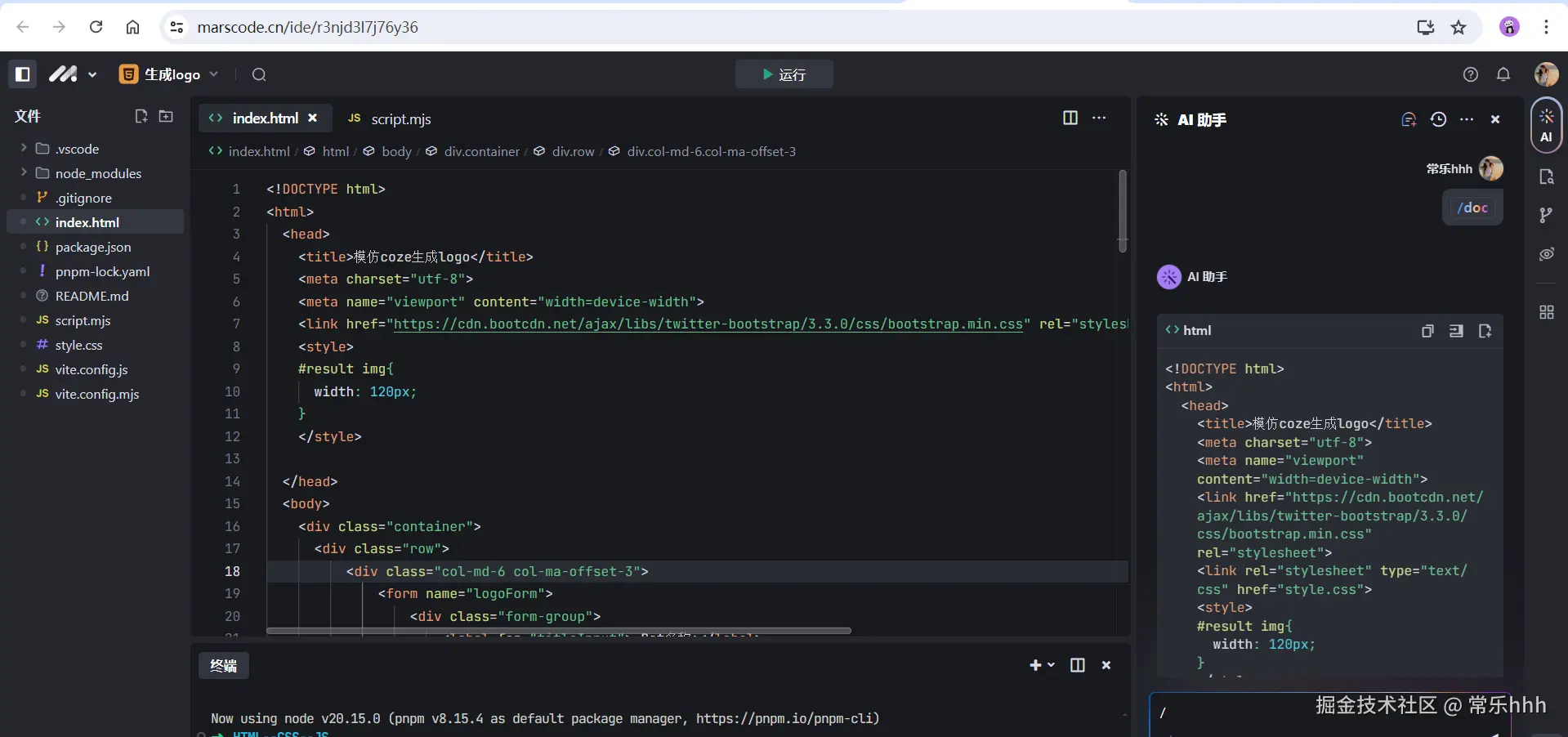Open the 生成logo project dropdown

coord(169,74)
